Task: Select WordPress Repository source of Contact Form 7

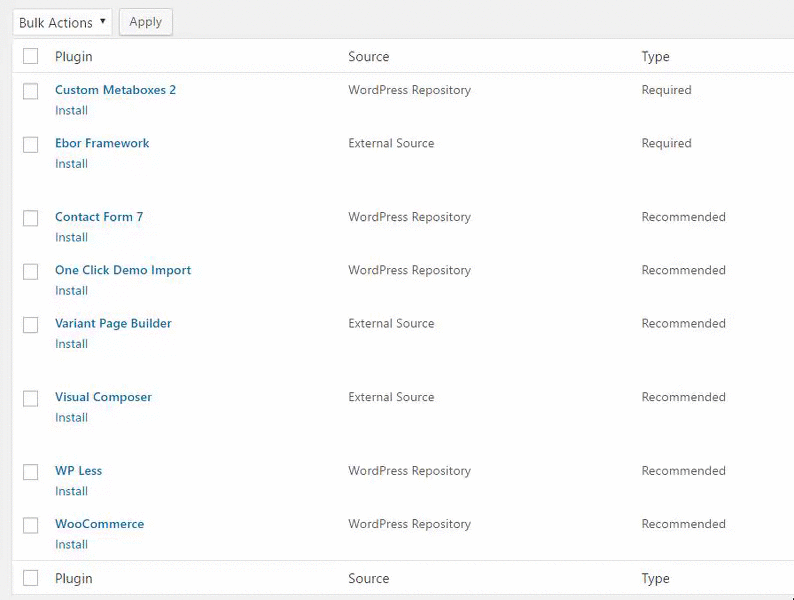Action: (x=410, y=217)
